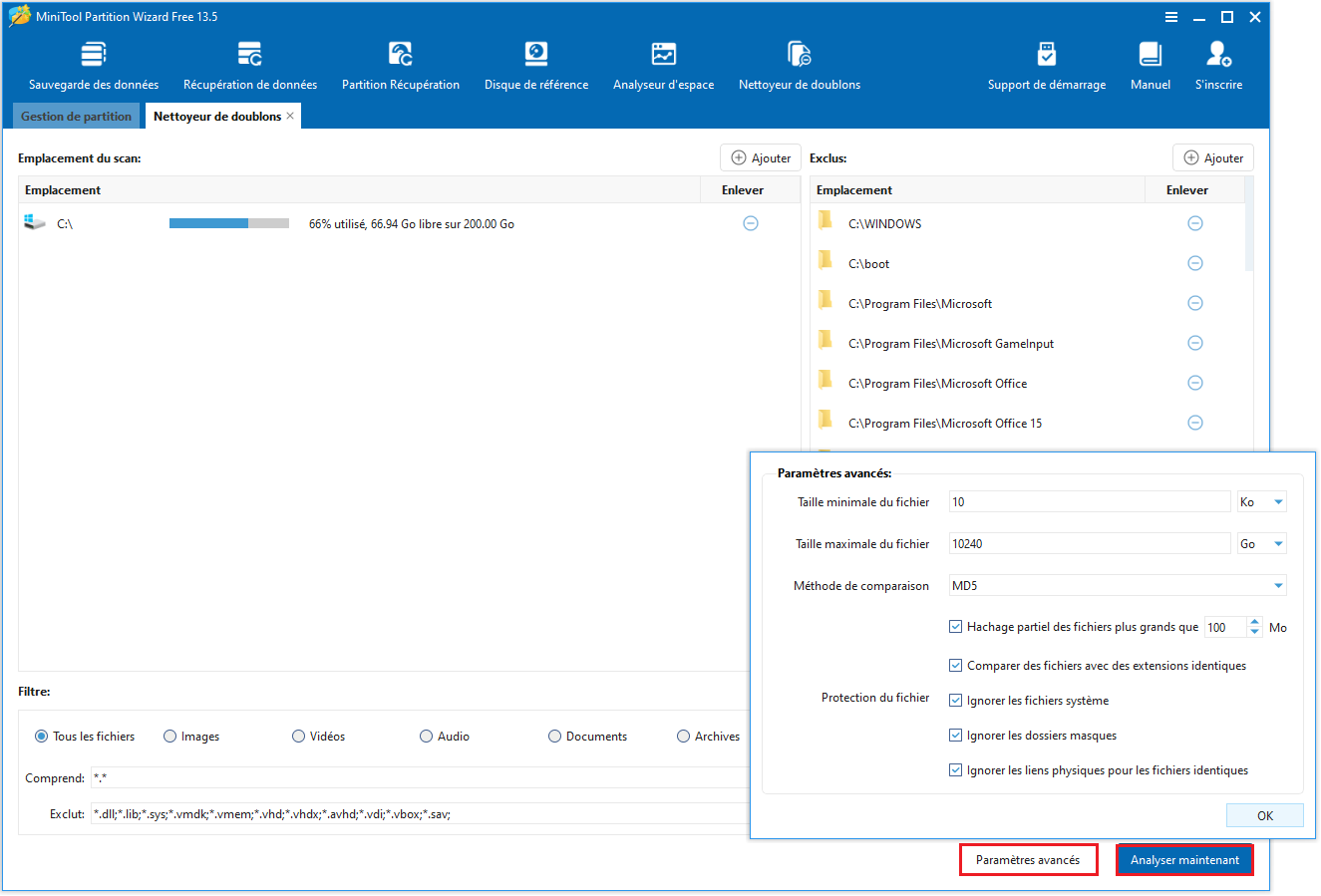Viewport: 1321px width, 896px height.
Task: Remove C:\WINDOWS from the exclusion list
Action: (1195, 223)
